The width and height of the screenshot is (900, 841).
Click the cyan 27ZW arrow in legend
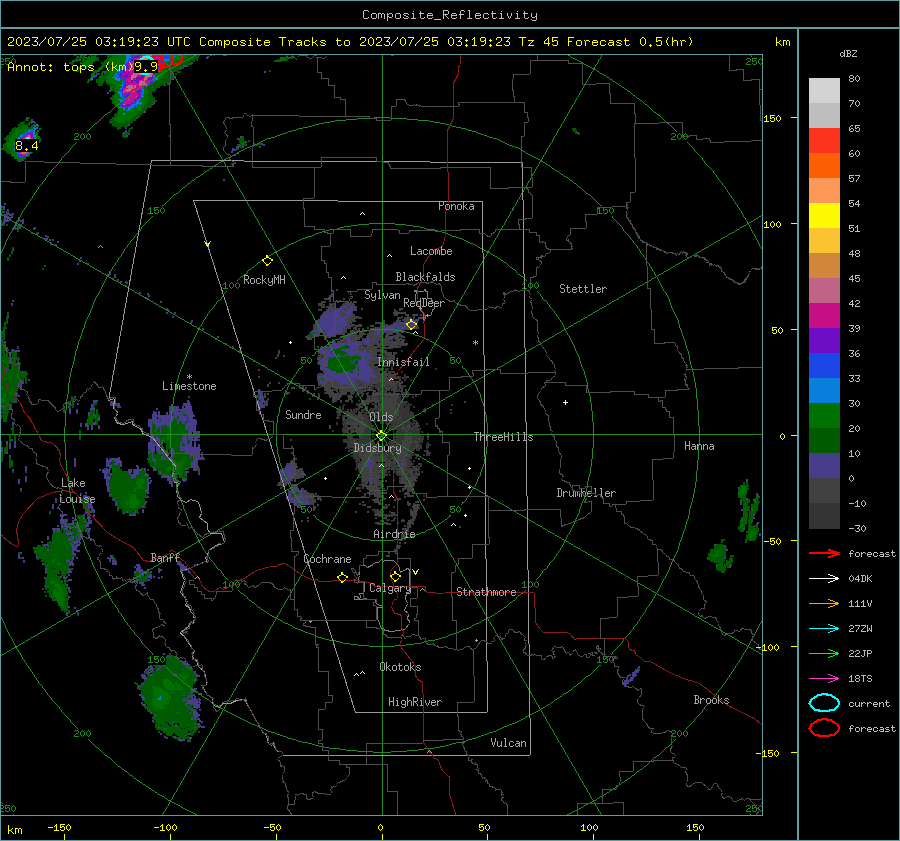click(824, 629)
